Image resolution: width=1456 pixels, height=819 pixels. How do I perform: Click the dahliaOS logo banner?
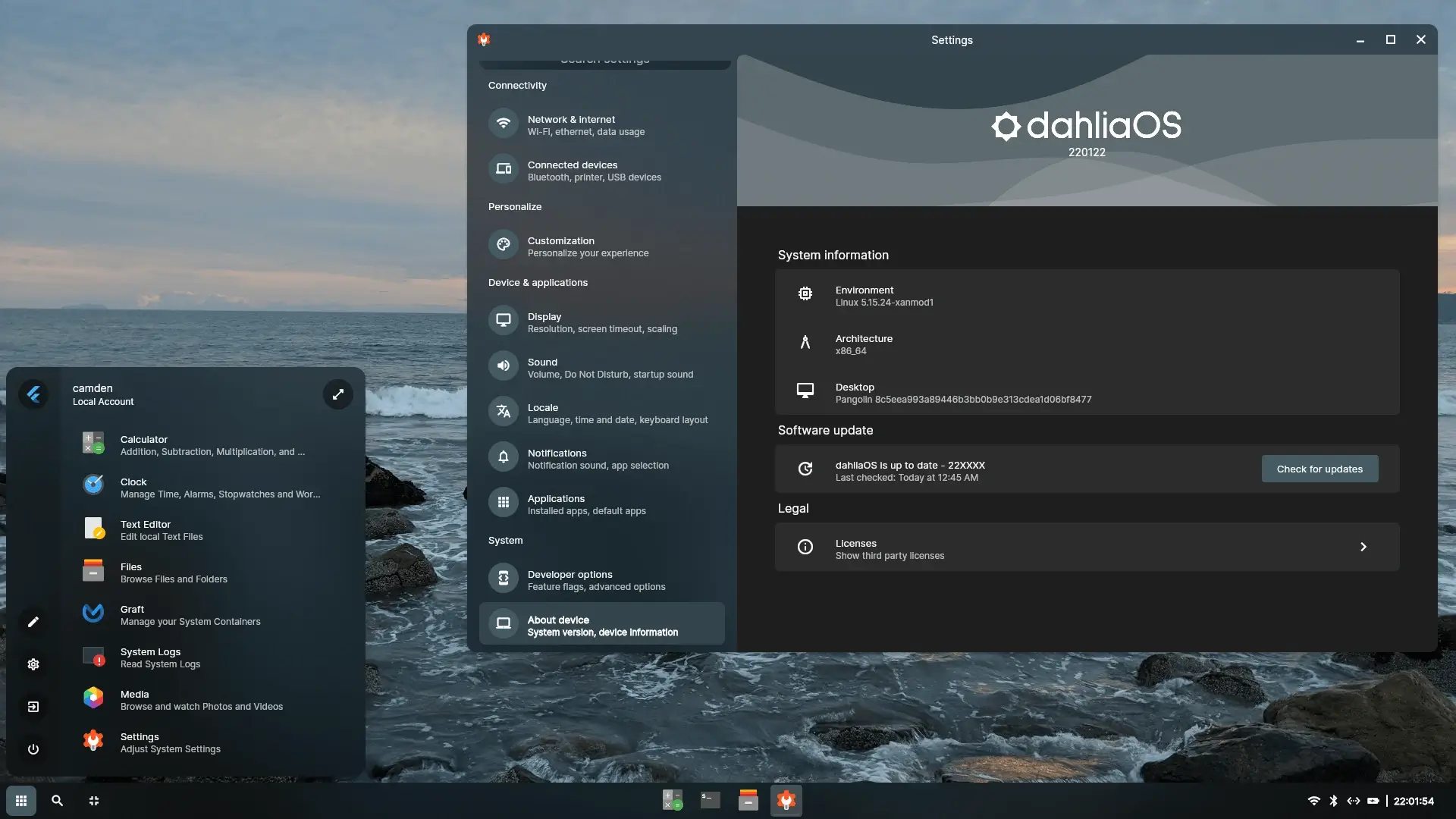click(1087, 125)
